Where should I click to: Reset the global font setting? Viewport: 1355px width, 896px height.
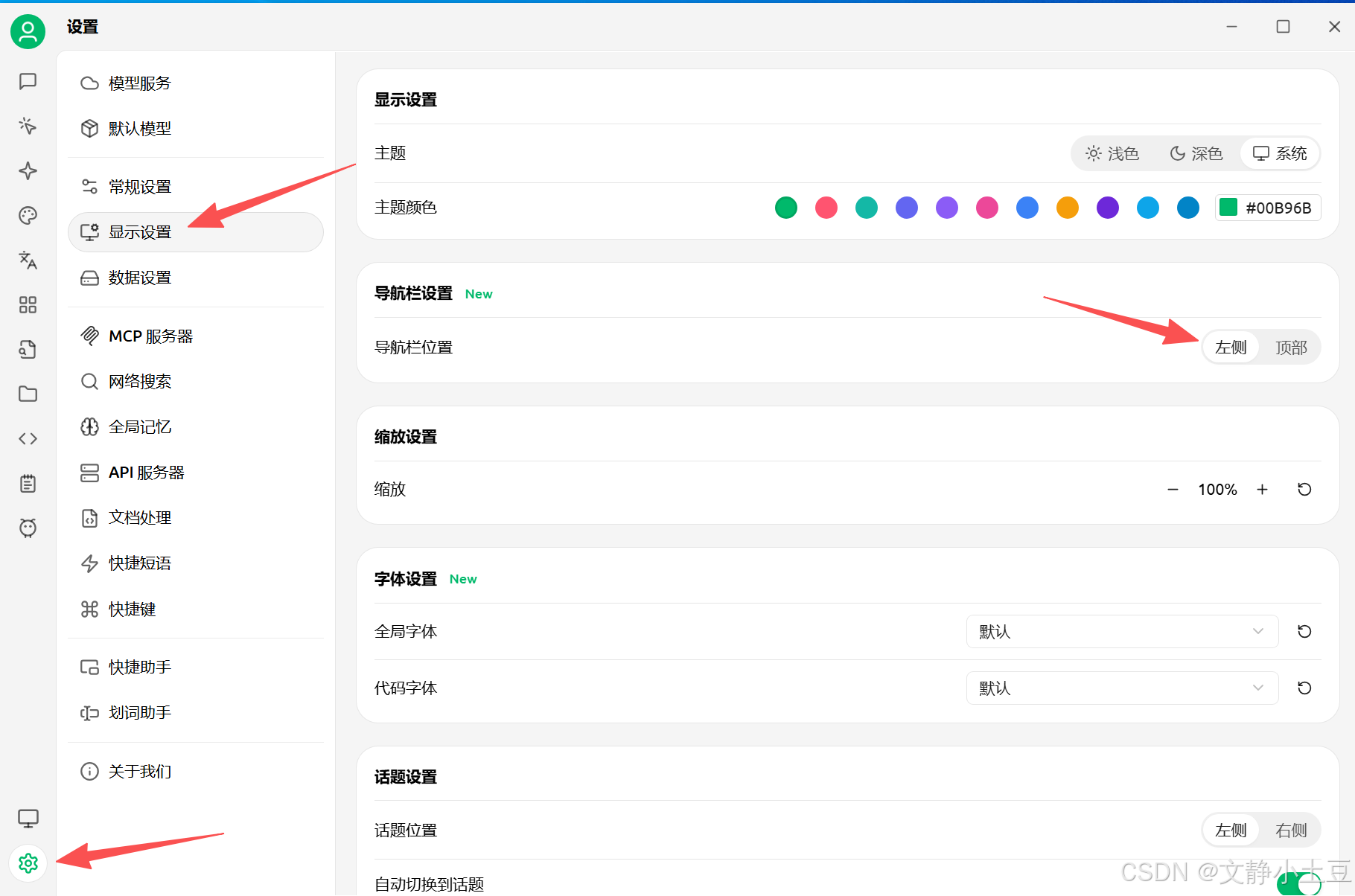pyautogui.click(x=1304, y=632)
